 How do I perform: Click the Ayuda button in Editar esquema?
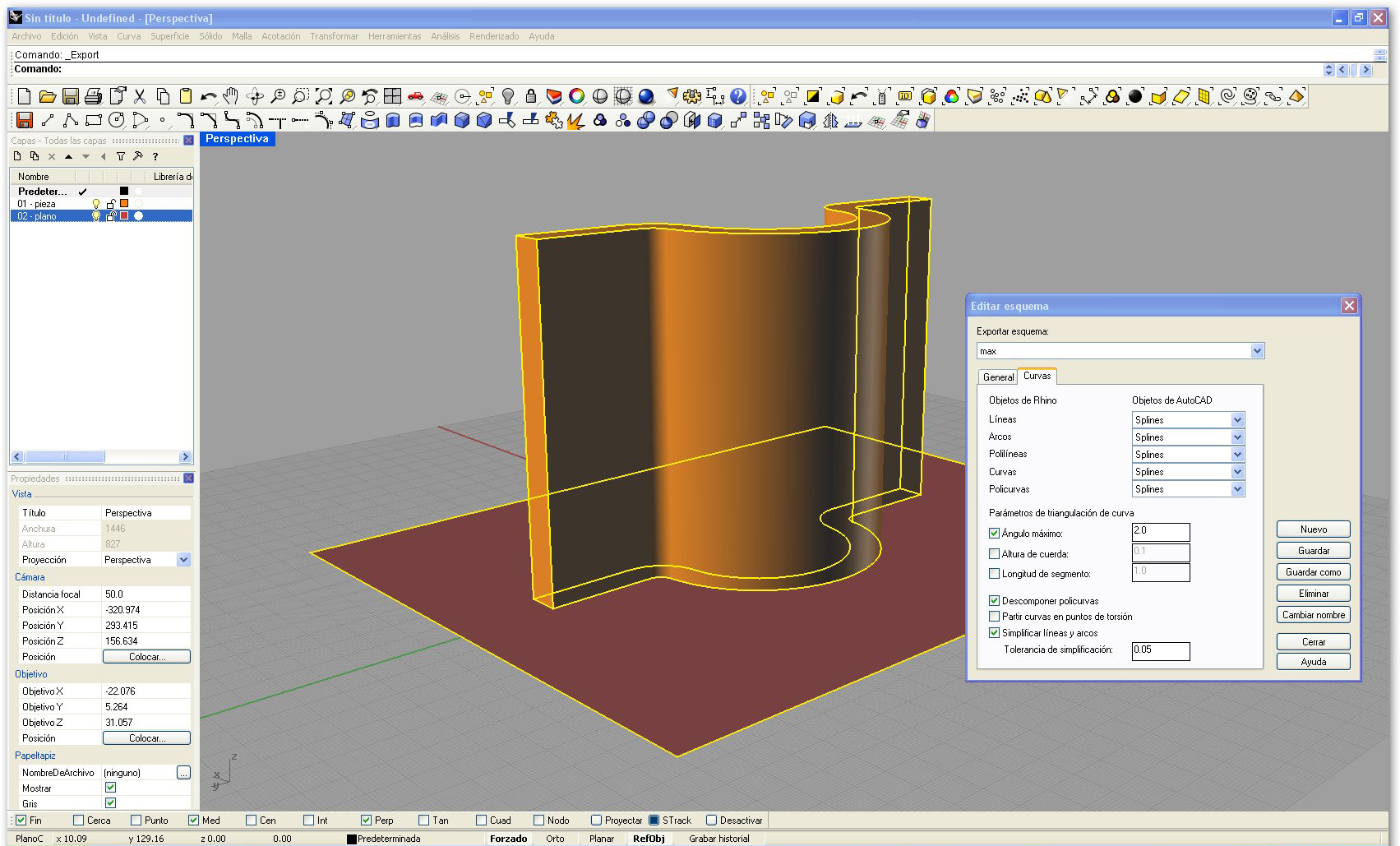1313,662
